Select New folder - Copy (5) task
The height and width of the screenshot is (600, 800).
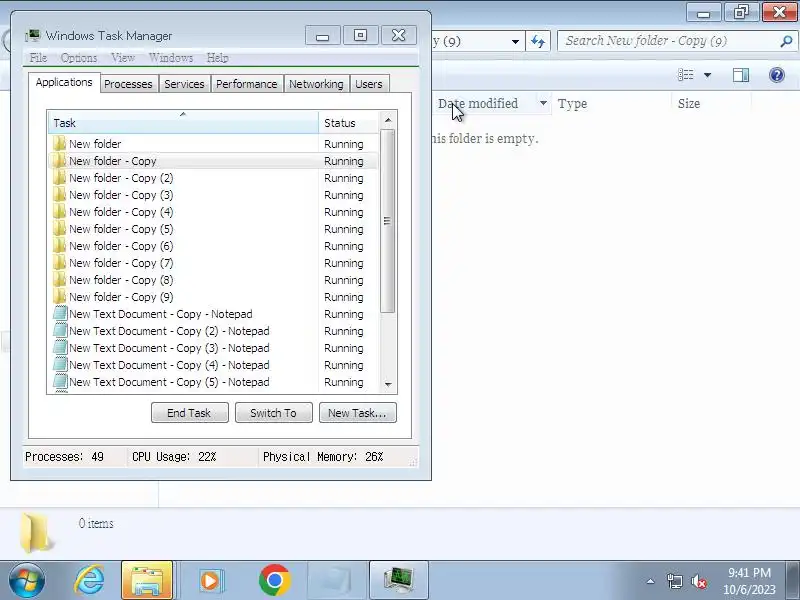[213, 229]
